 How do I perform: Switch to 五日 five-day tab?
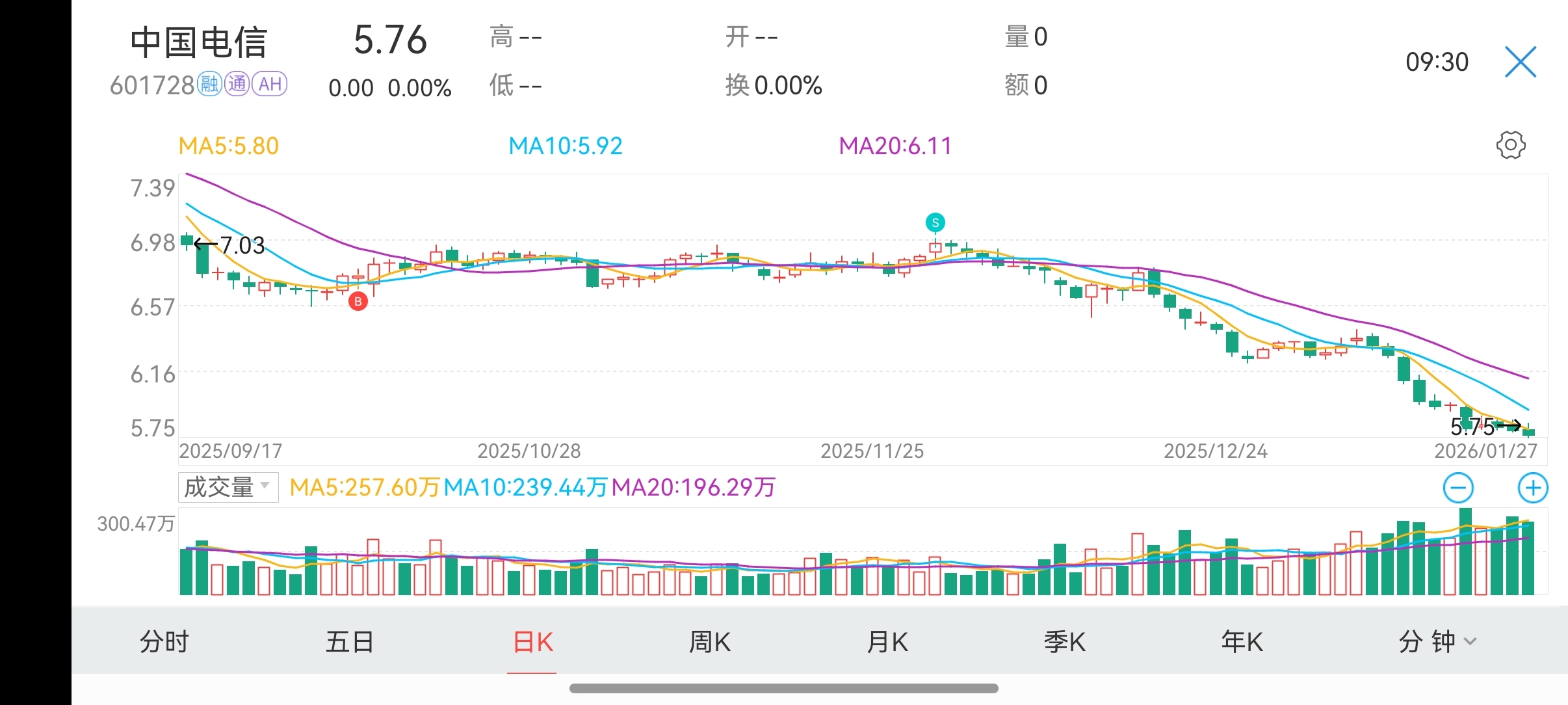tap(350, 642)
